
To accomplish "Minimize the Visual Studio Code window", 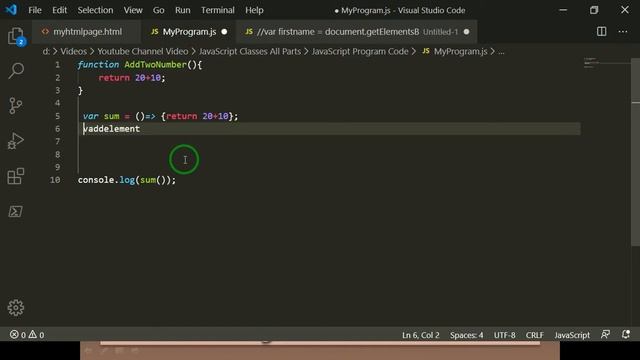I will 563,10.
